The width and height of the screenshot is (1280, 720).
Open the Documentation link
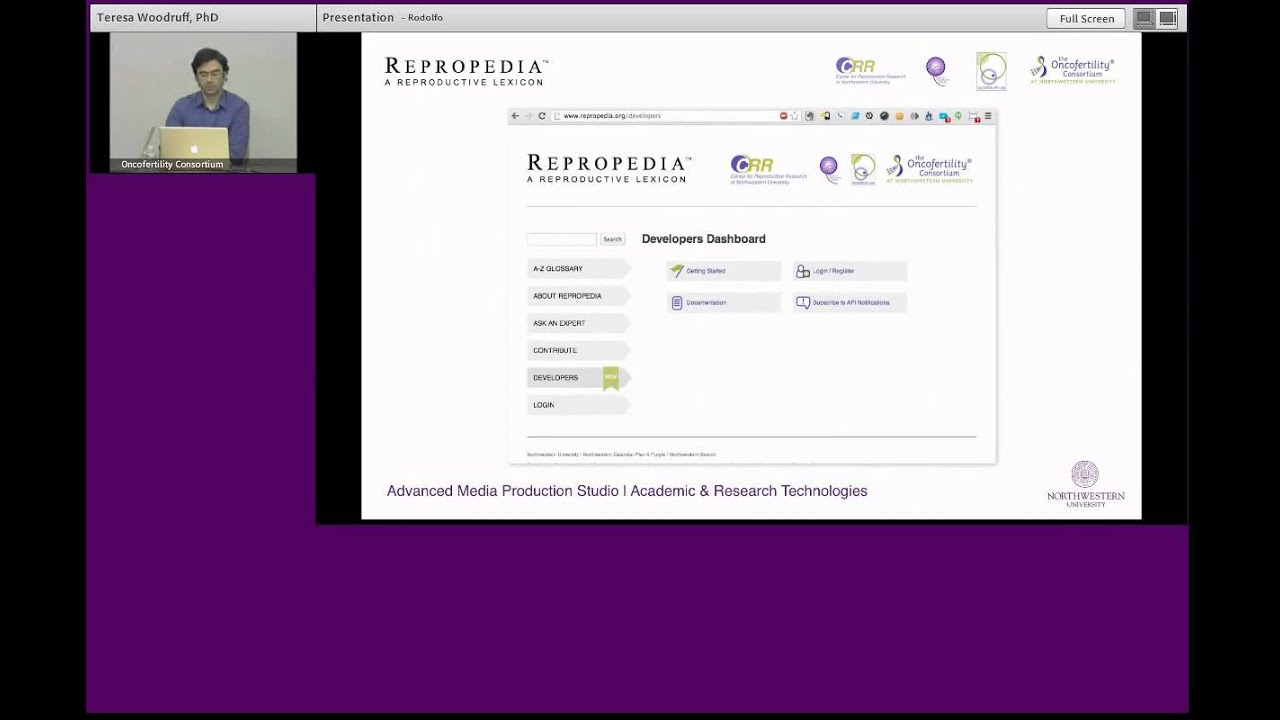[724, 302]
